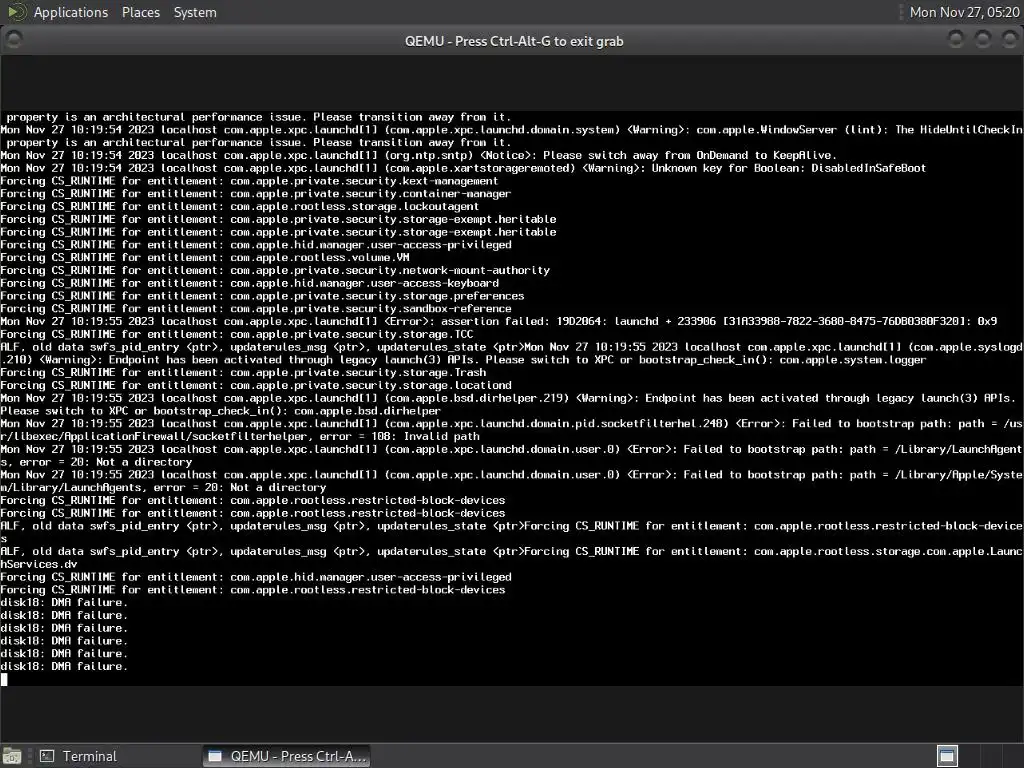Click the text 'security.storage.Trash'
This screenshot has width=1024, height=768.
click(x=415, y=373)
